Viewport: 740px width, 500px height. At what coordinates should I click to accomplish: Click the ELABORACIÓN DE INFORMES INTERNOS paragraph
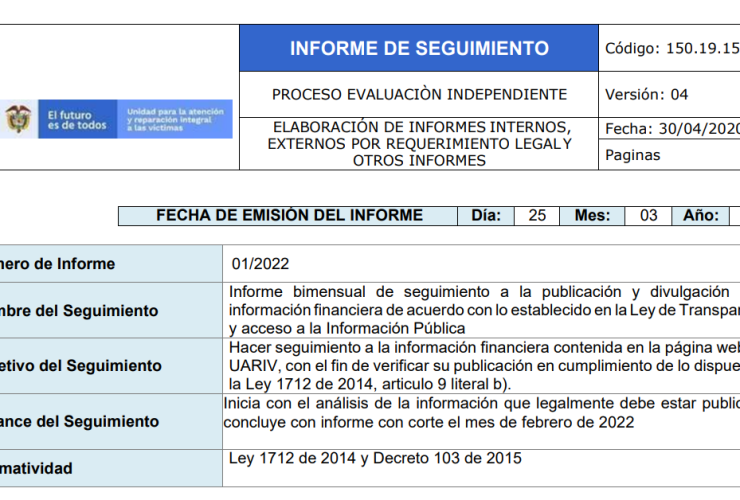419,144
